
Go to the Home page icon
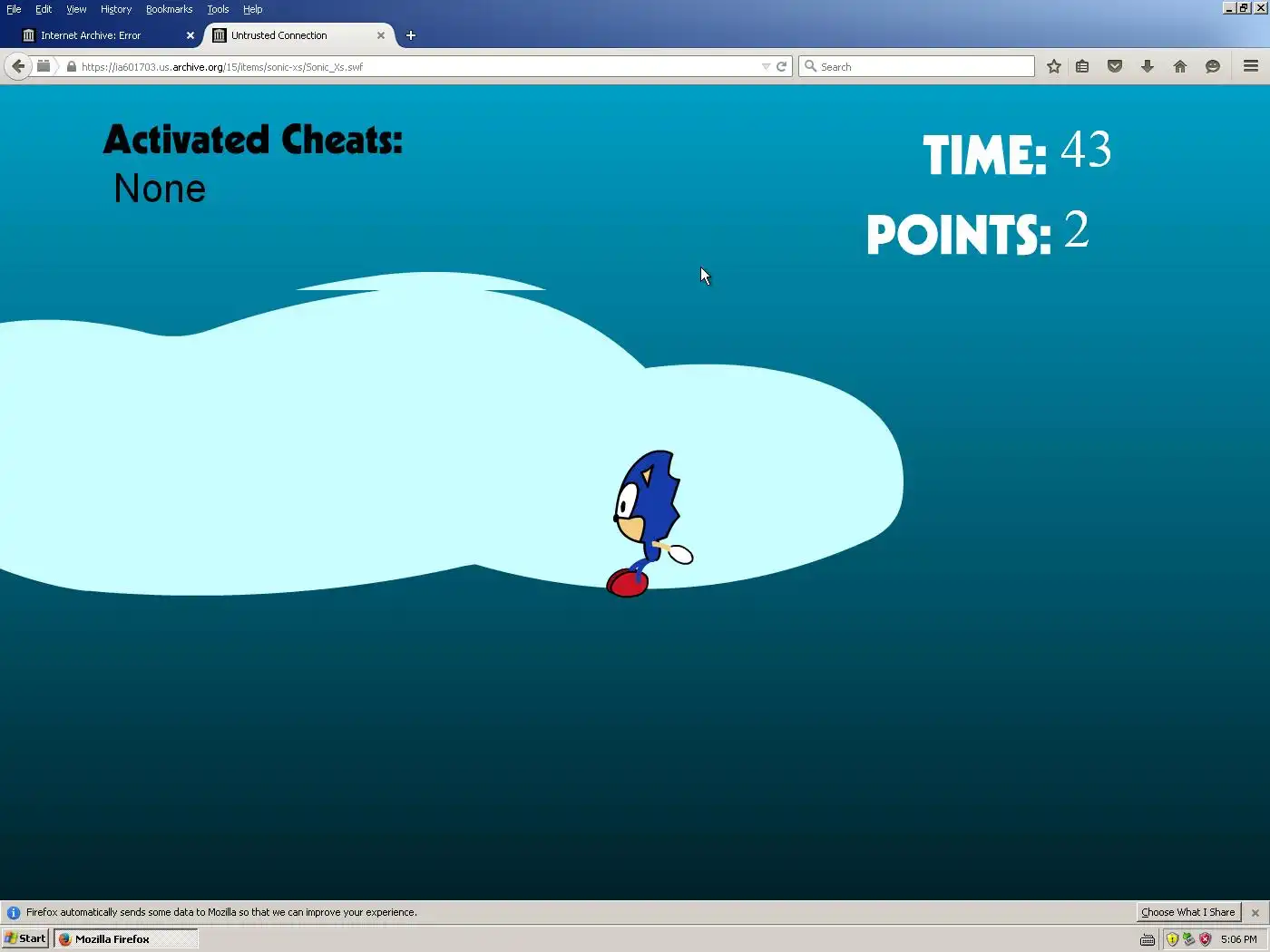[x=1180, y=66]
